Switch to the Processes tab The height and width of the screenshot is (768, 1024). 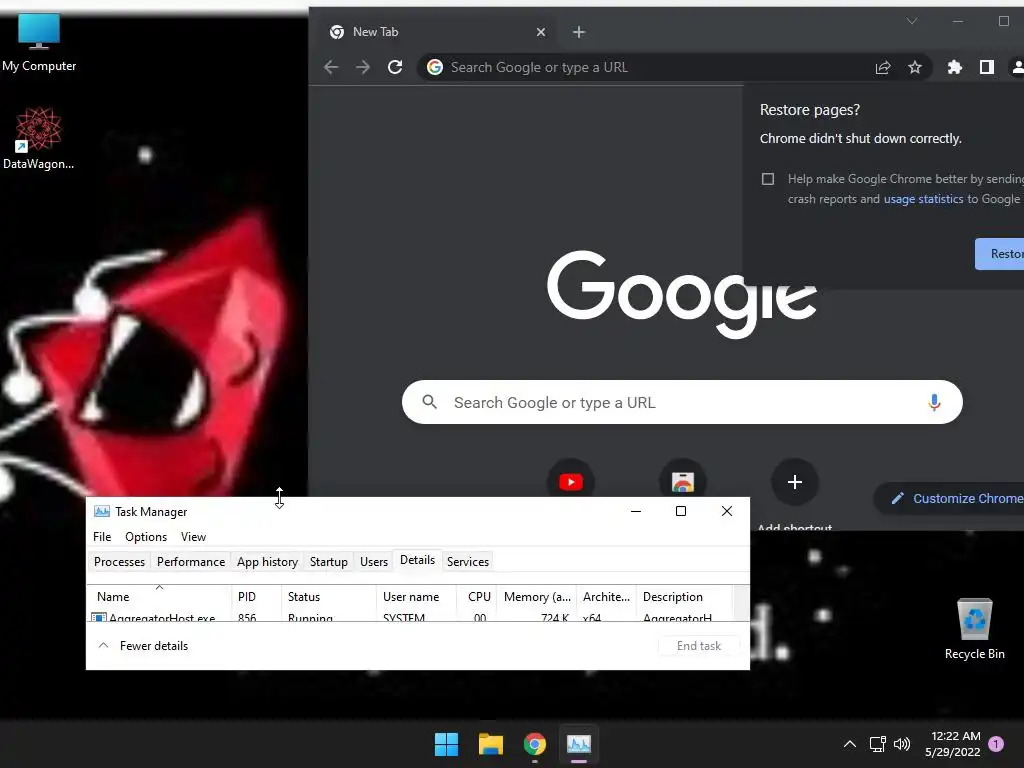click(119, 562)
